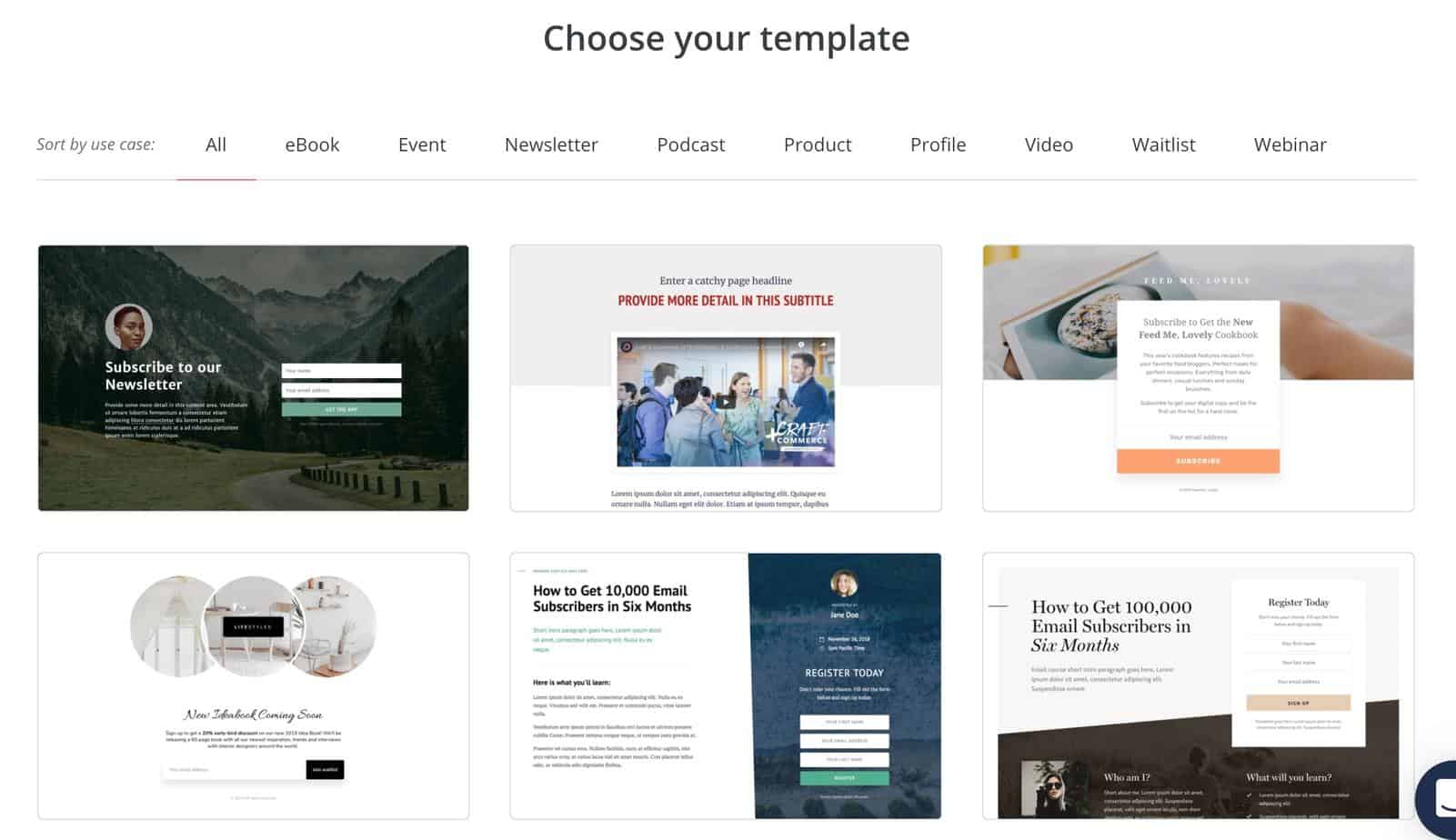
Task: Click the woman's avatar in newsletter template
Action: tap(128, 327)
